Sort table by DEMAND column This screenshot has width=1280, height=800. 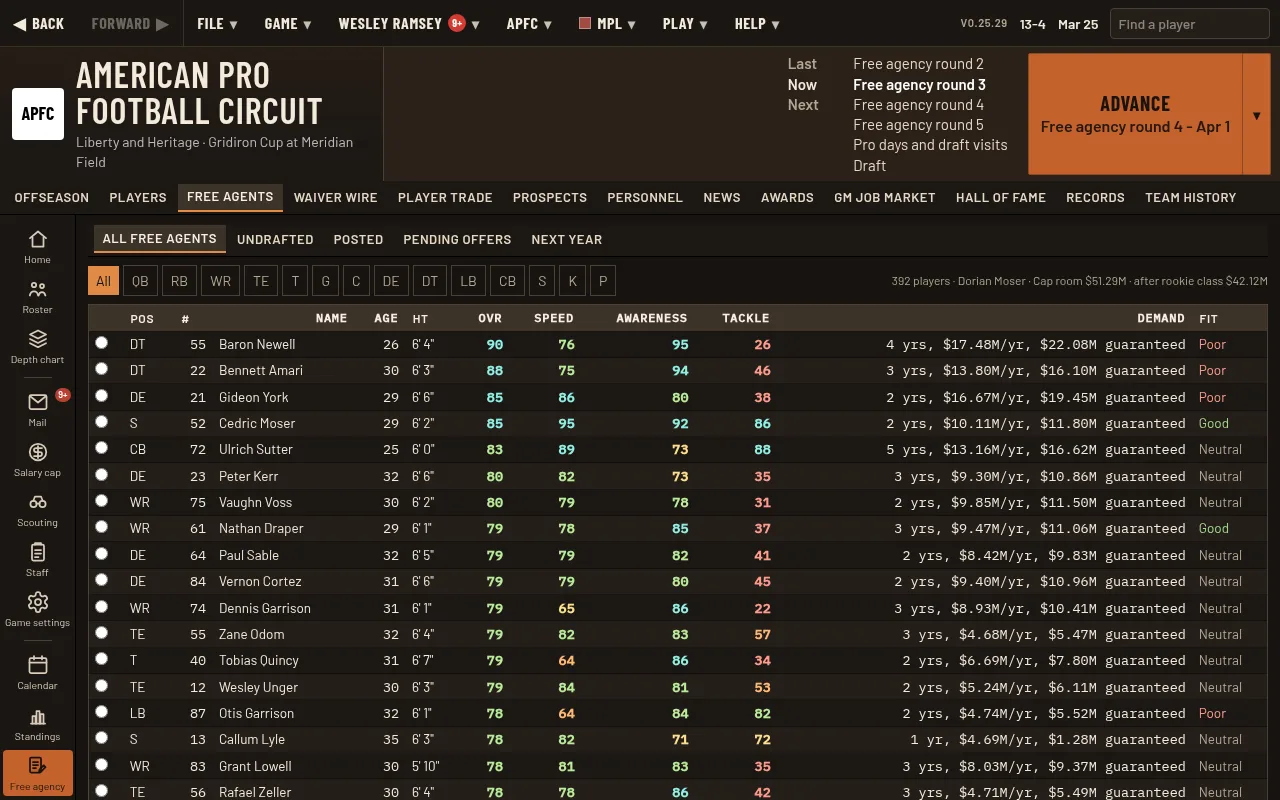point(1160,318)
